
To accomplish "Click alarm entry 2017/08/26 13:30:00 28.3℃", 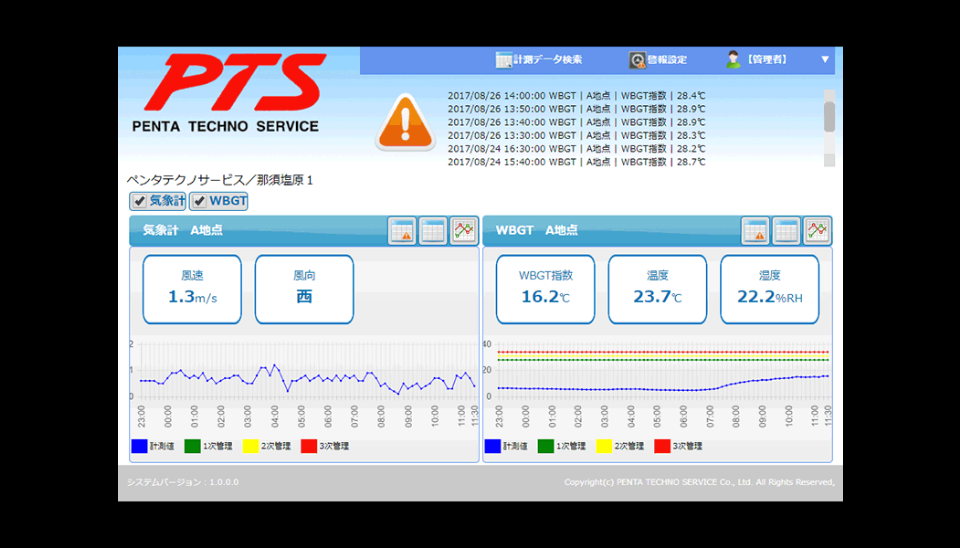I will coord(576,135).
